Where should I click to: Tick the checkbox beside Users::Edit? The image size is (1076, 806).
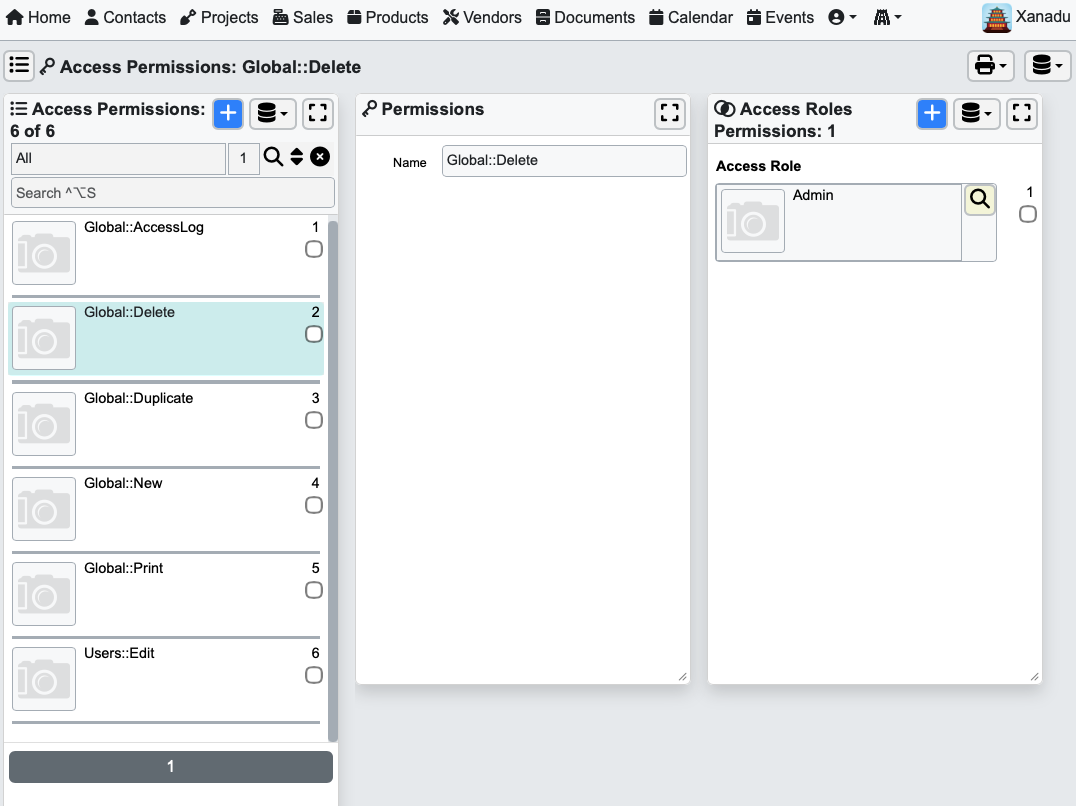313,675
